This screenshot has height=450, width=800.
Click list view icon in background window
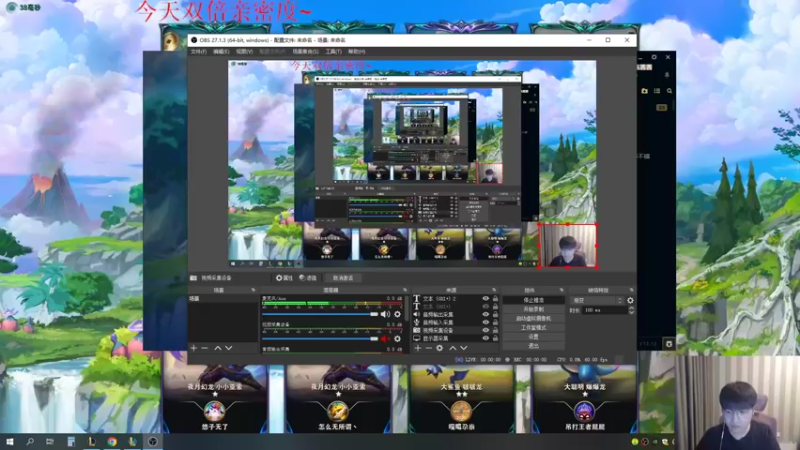point(657,91)
